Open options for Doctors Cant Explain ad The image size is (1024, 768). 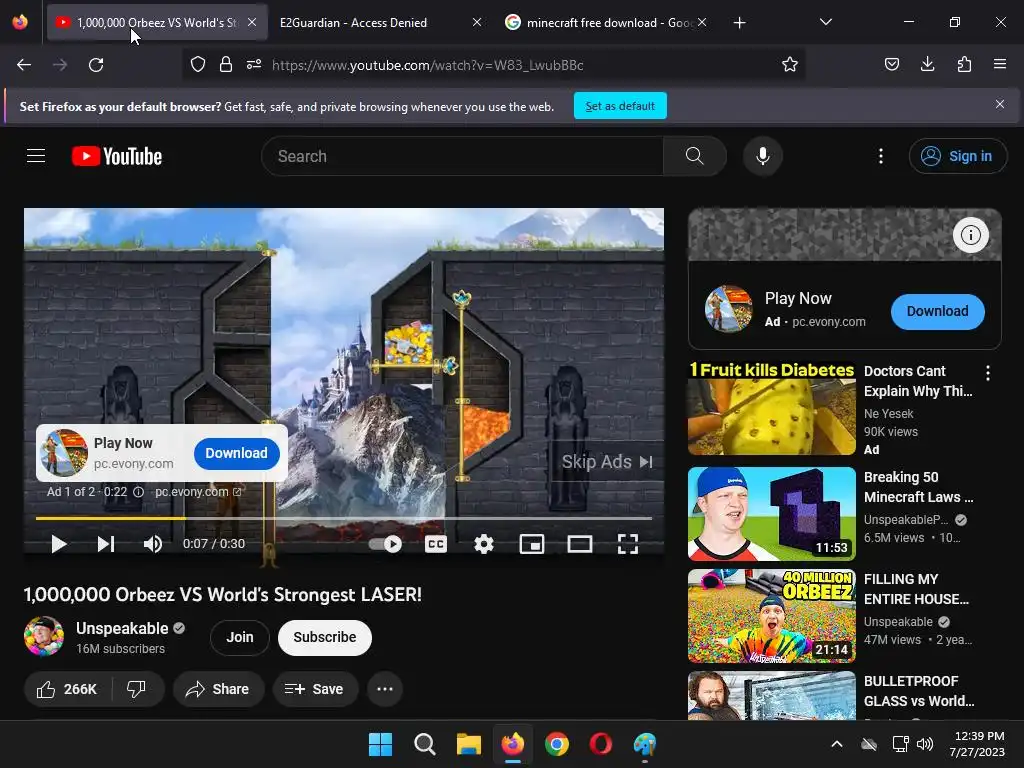[x=987, y=373]
